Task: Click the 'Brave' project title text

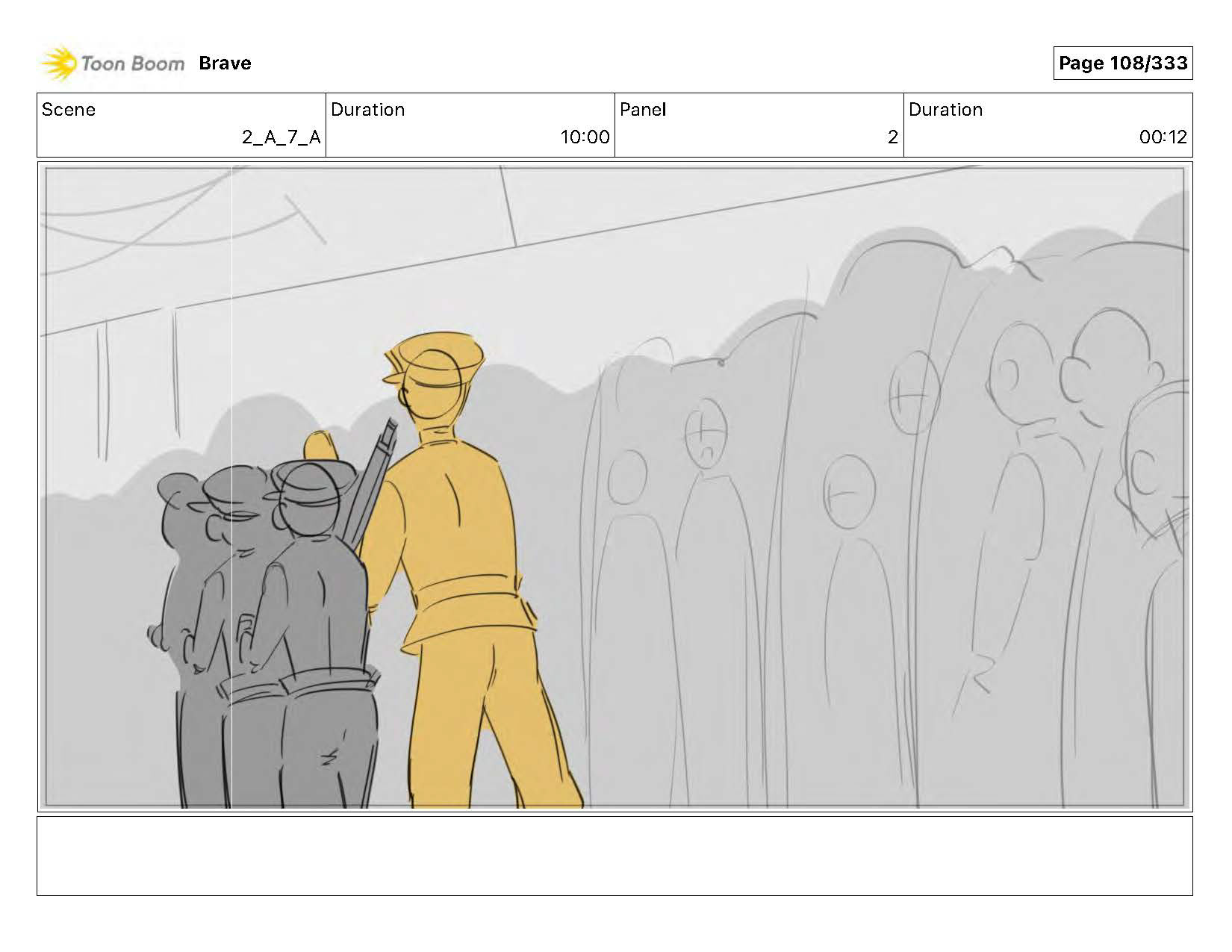Action: 225,63
